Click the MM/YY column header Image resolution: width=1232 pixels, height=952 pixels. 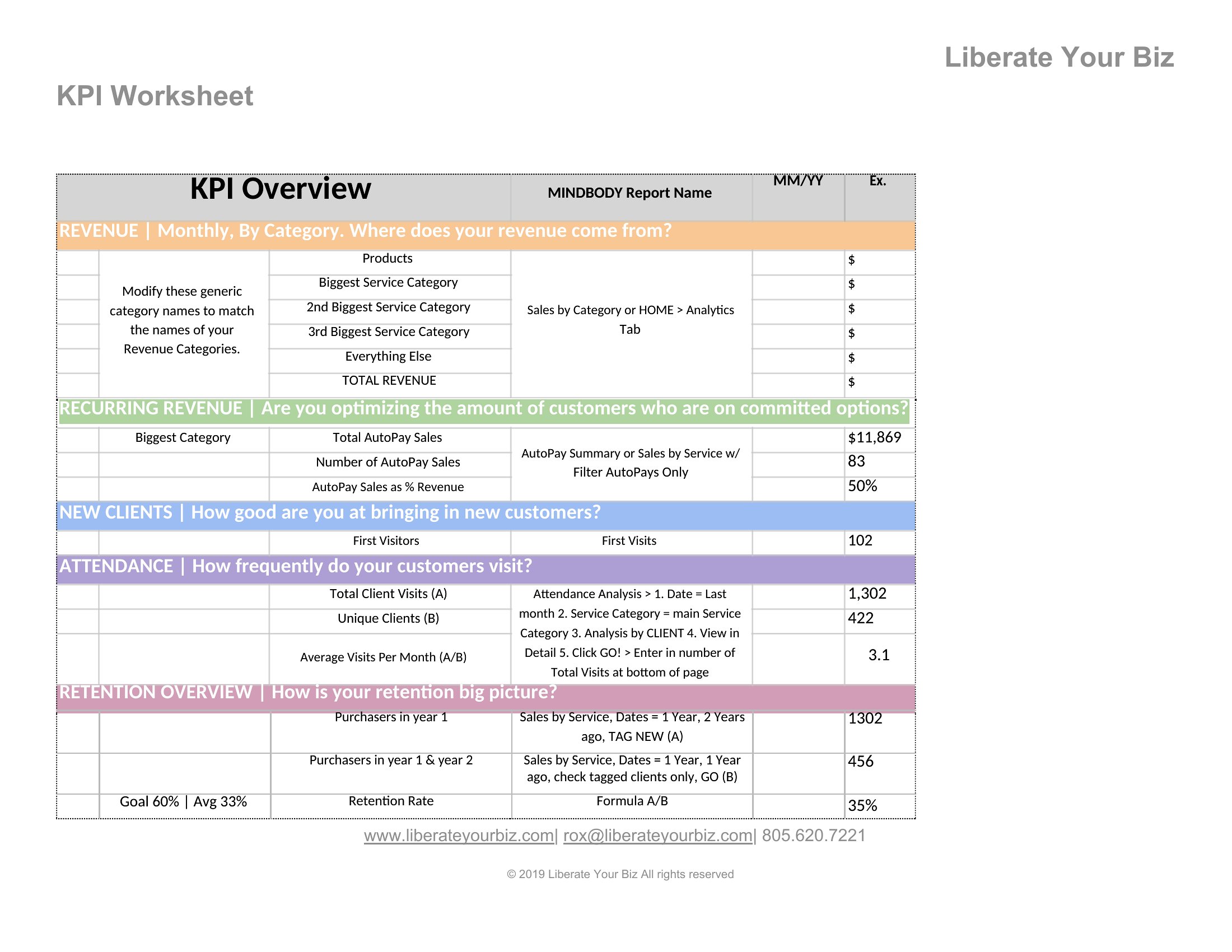pyautogui.click(x=797, y=180)
